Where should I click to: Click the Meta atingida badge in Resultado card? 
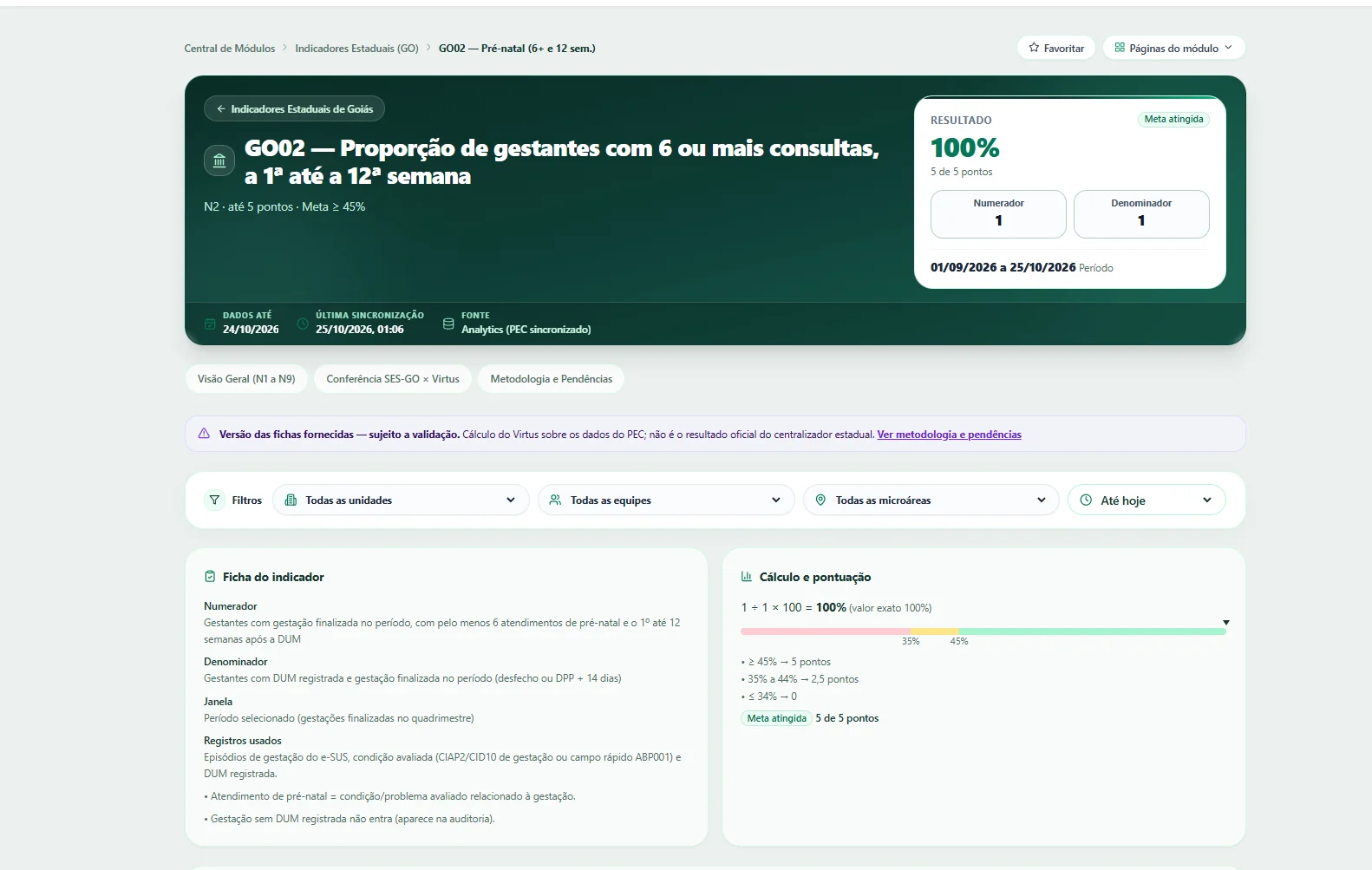tap(1173, 120)
